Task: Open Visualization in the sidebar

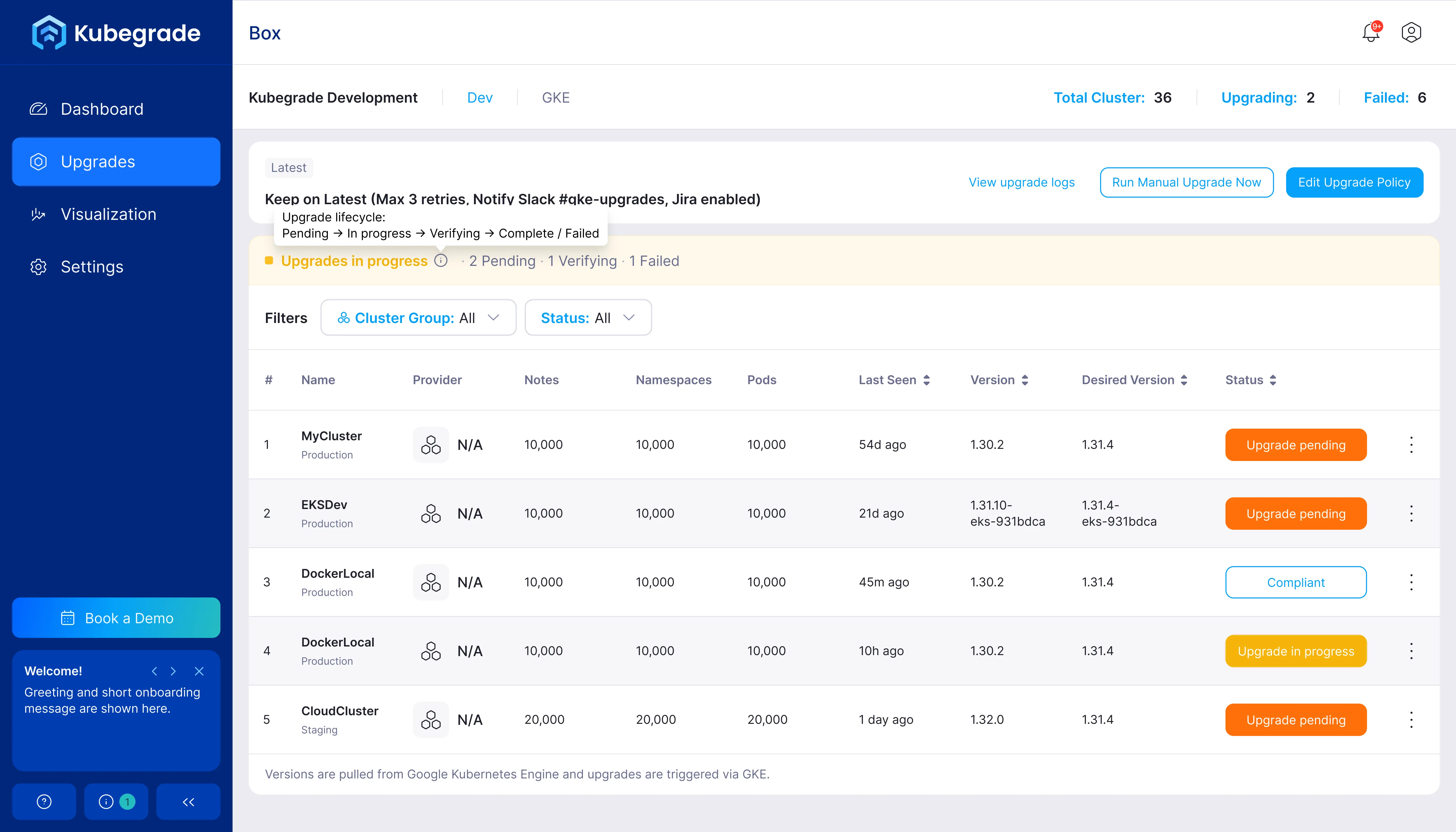Action: click(x=116, y=214)
